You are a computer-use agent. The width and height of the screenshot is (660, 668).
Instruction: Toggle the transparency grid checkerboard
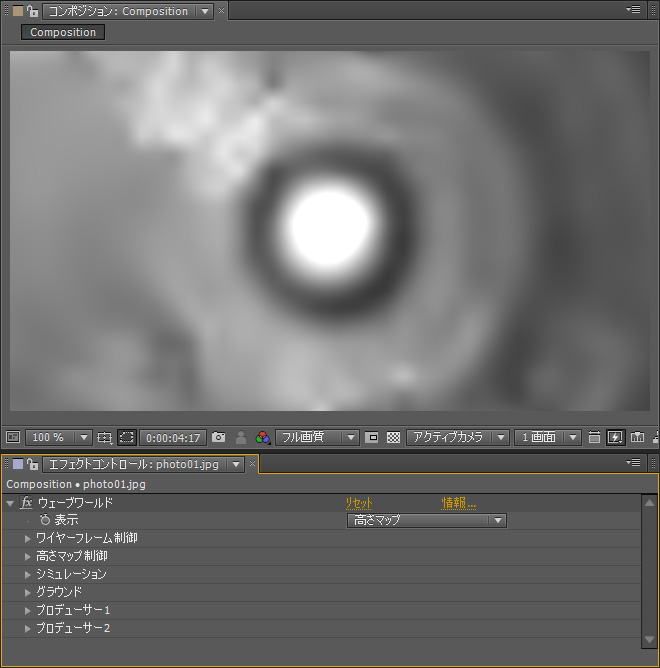(393, 437)
